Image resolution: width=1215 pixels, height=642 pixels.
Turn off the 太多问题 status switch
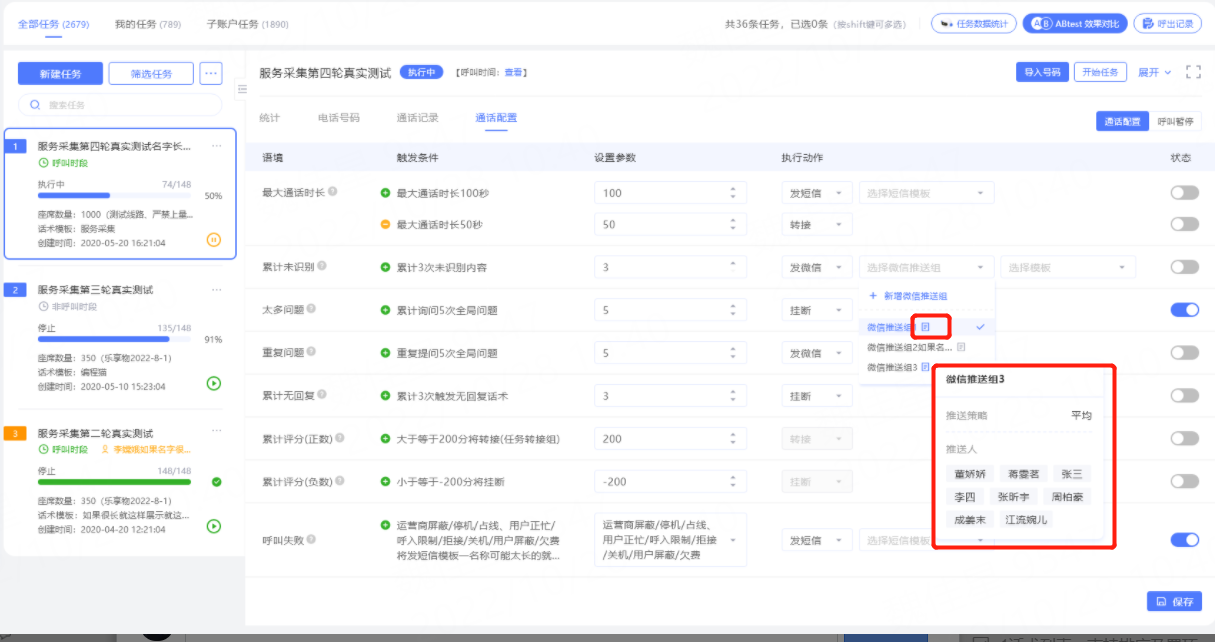(x=1184, y=310)
